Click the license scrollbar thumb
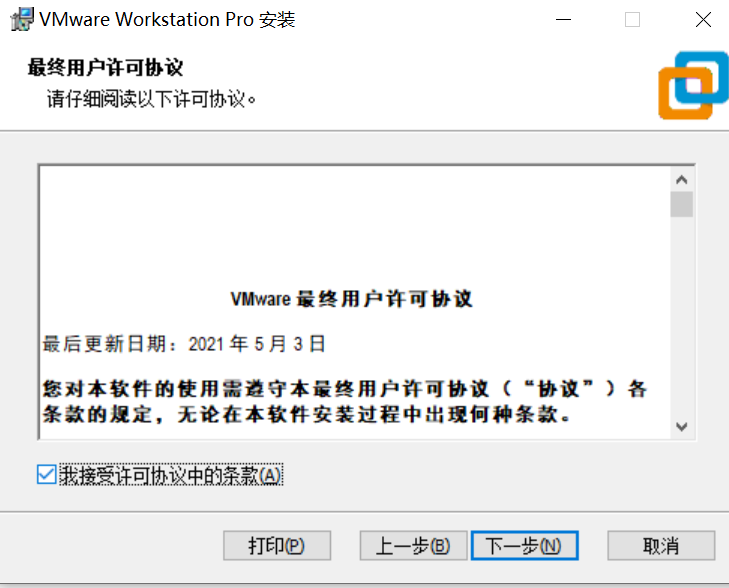 682,204
